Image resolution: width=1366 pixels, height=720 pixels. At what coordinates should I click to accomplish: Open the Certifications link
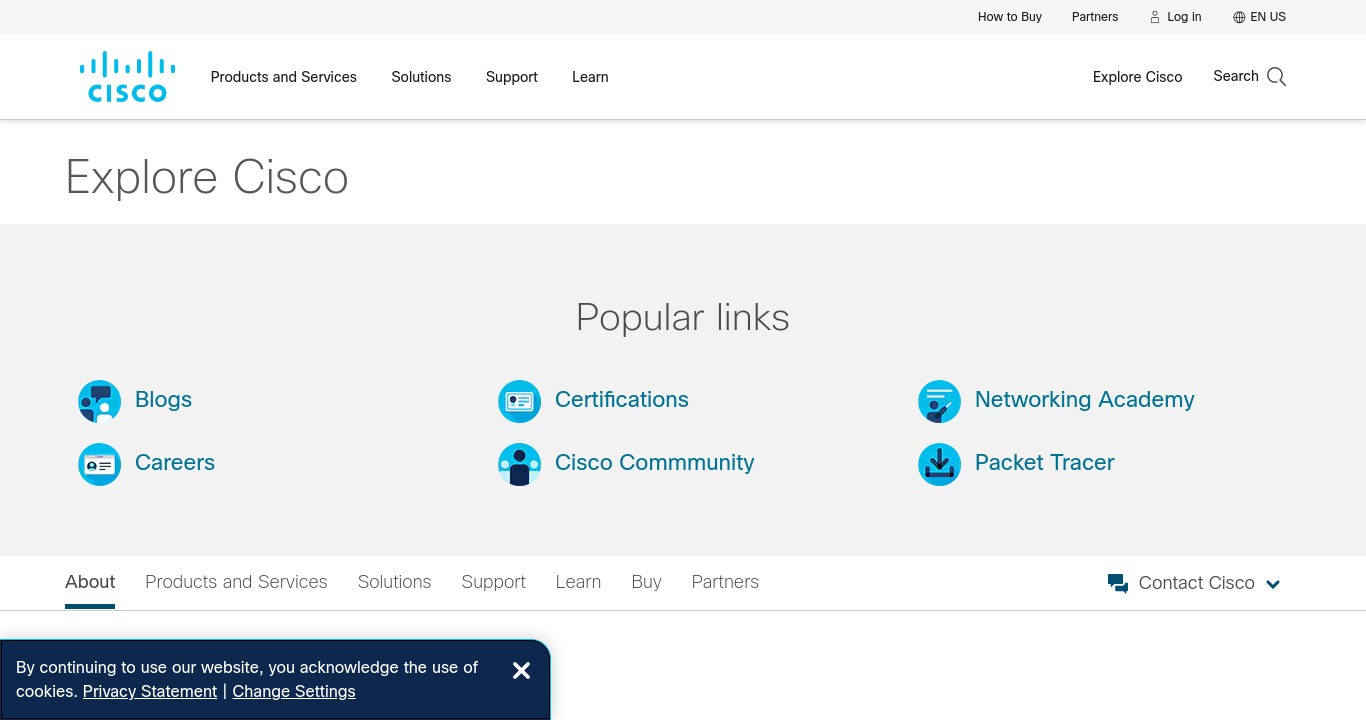622,400
